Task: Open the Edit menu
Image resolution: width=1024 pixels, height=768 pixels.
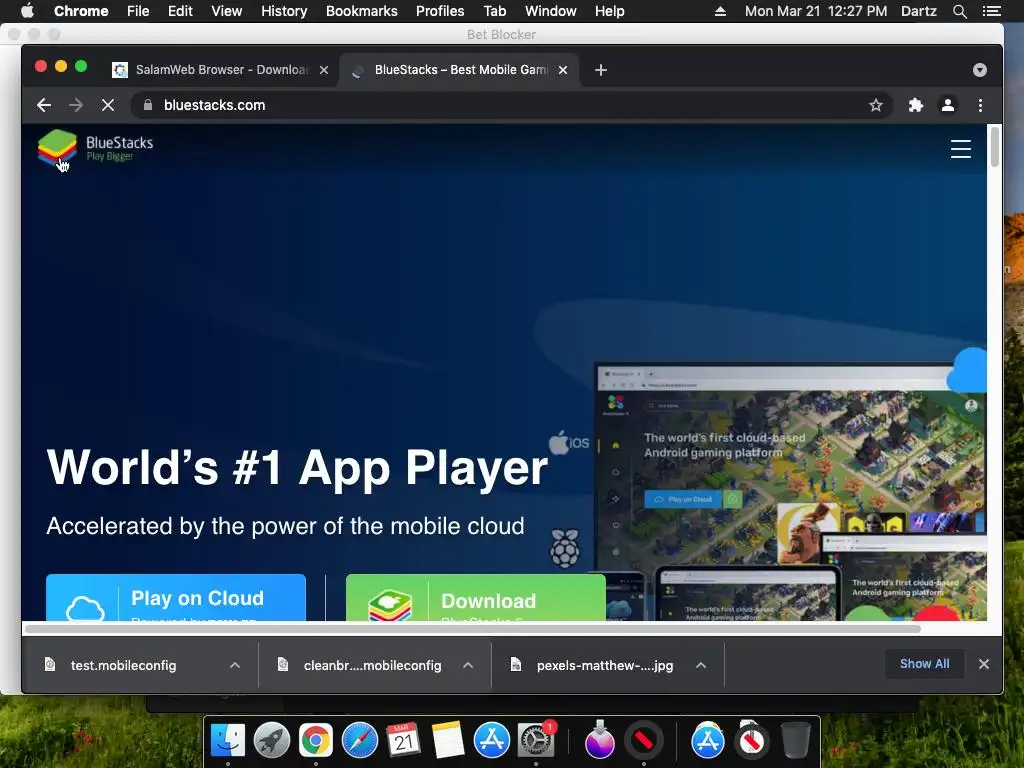Action: pyautogui.click(x=180, y=11)
